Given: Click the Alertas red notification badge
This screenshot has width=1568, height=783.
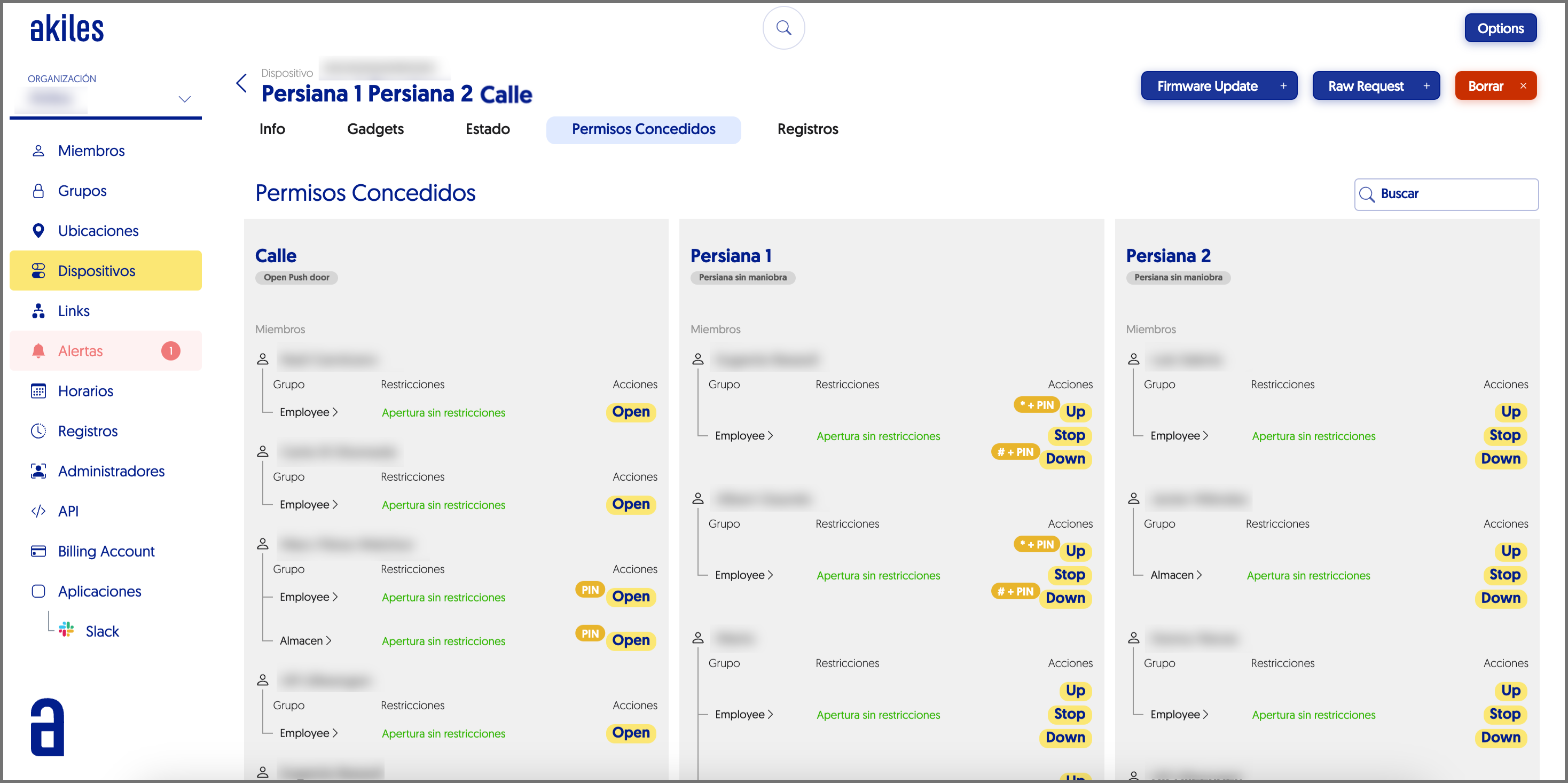Looking at the screenshot, I should [170, 351].
